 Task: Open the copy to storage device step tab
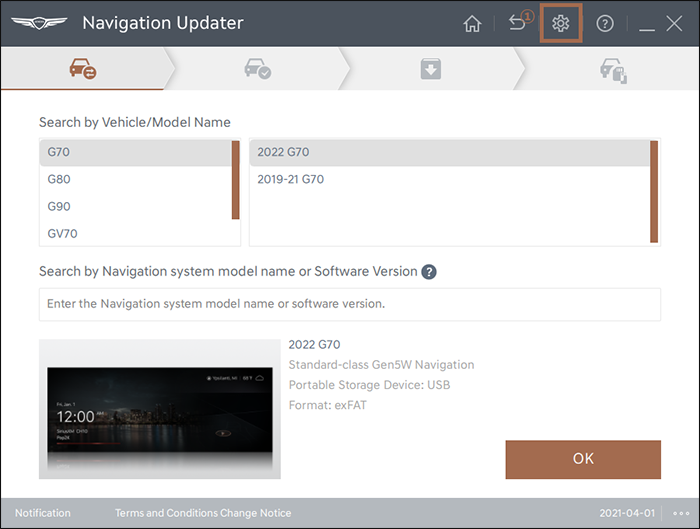pyautogui.click(x=613, y=70)
